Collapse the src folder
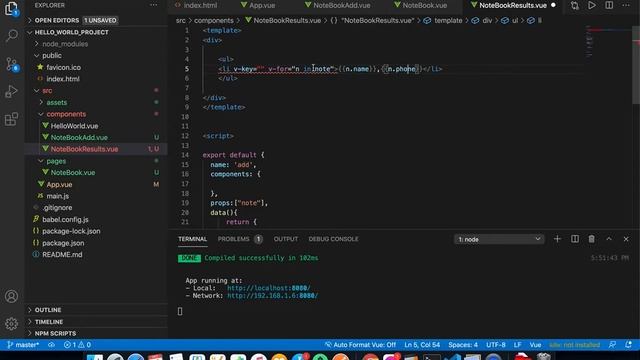The width and height of the screenshot is (640, 360). pyautogui.click(x=47, y=91)
